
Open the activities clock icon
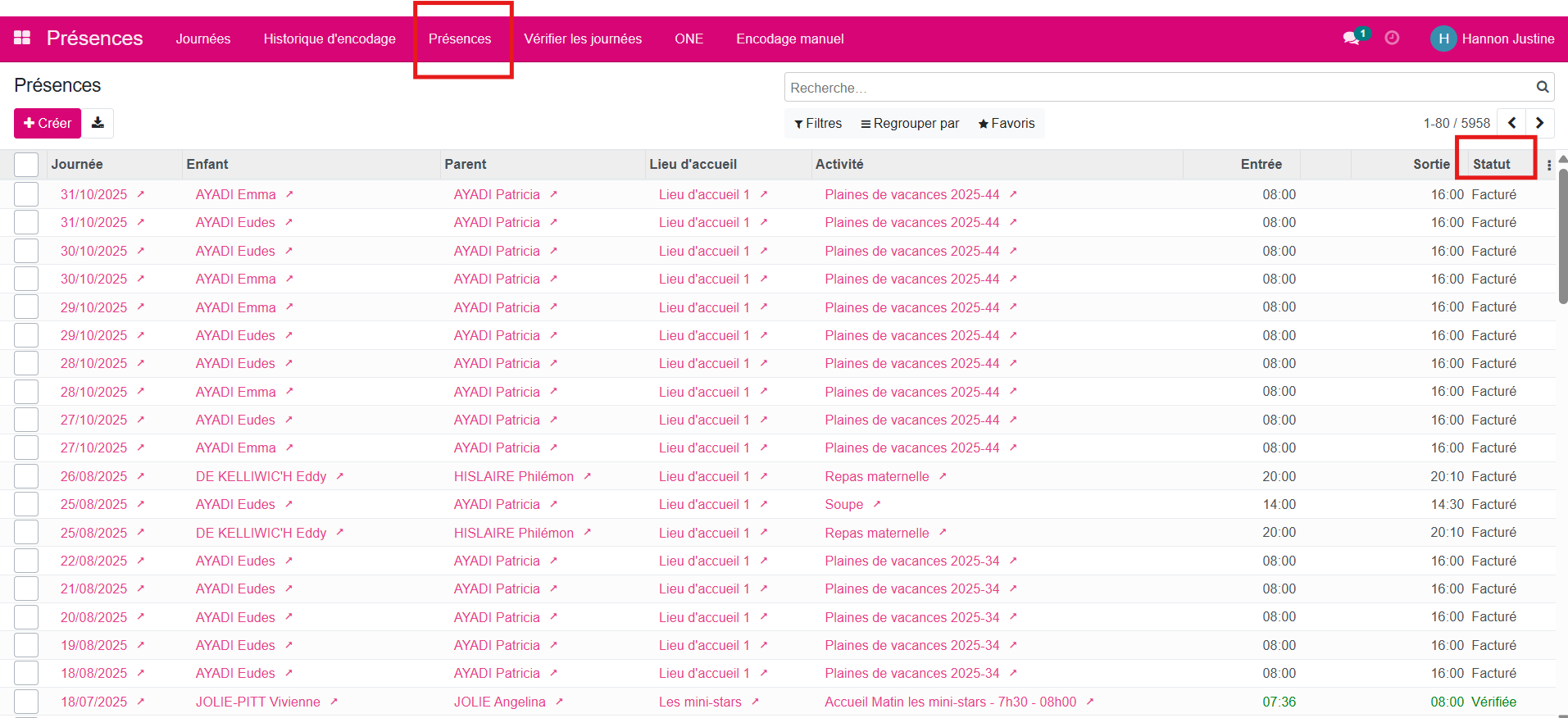click(1392, 38)
